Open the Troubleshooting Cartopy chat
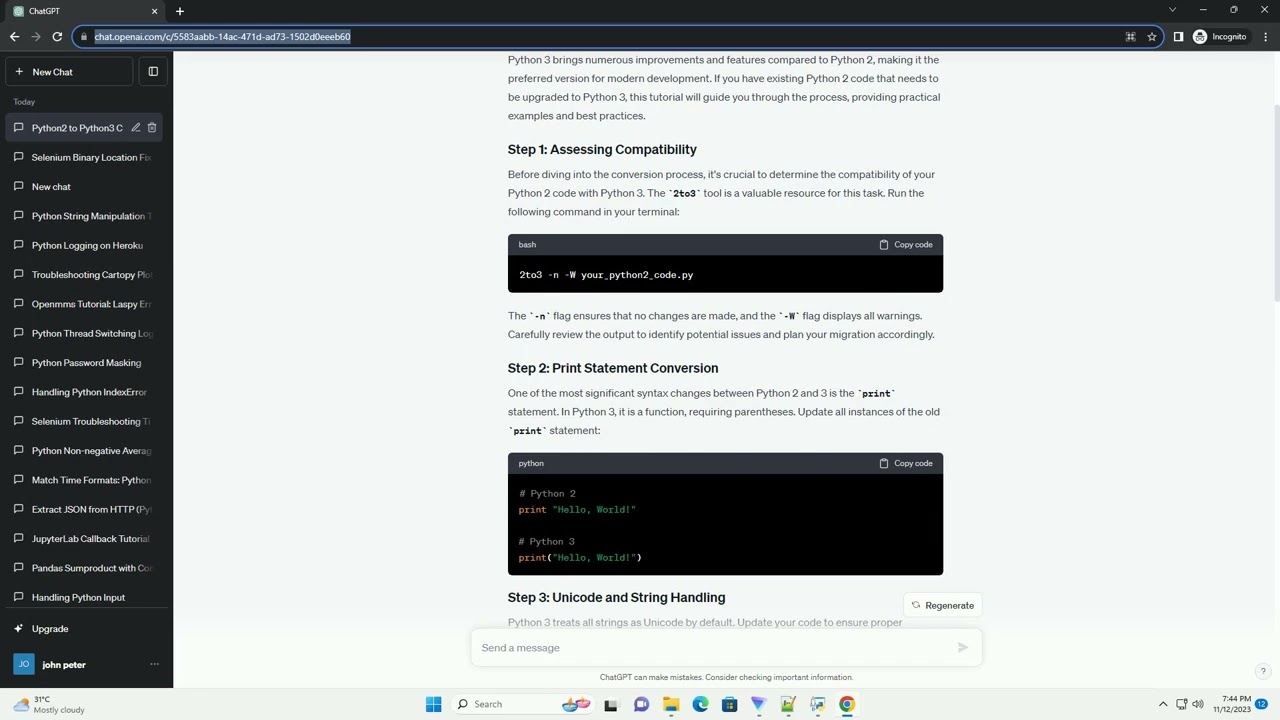1280x720 pixels. coord(86,275)
